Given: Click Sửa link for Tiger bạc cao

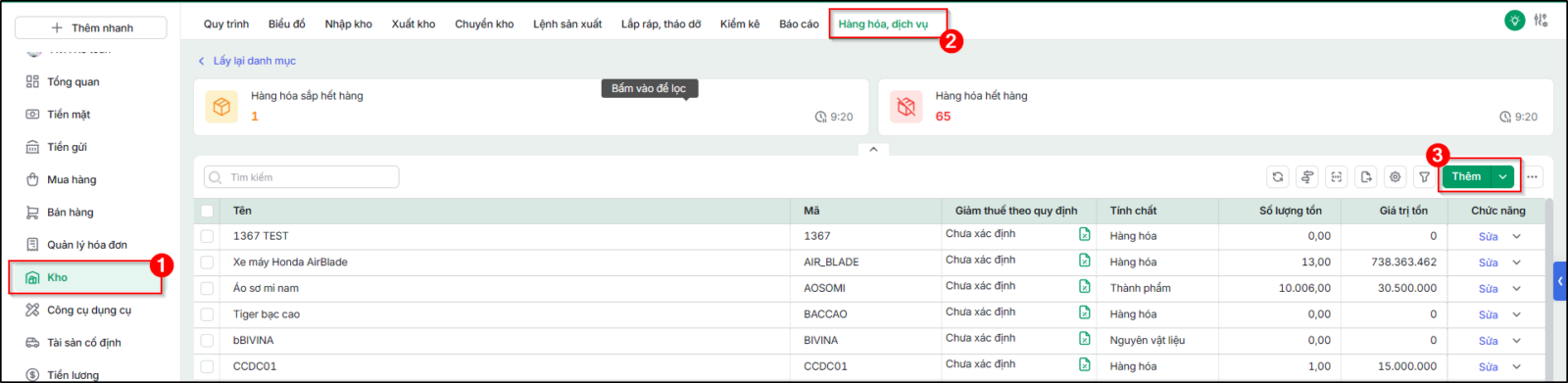Looking at the screenshot, I should 1488,314.
